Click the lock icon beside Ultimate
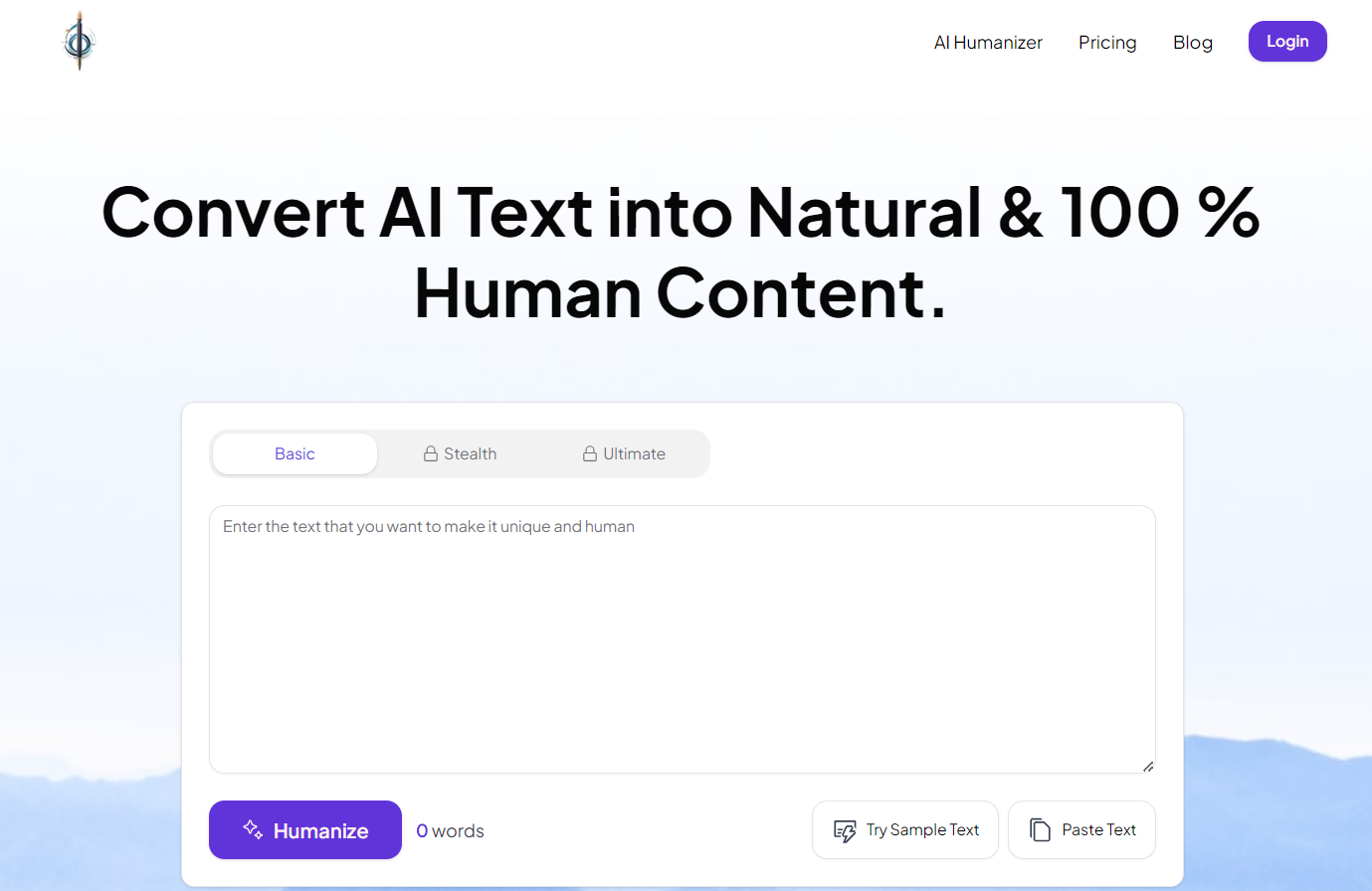The width and height of the screenshot is (1372, 891). pyautogui.click(x=590, y=453)
